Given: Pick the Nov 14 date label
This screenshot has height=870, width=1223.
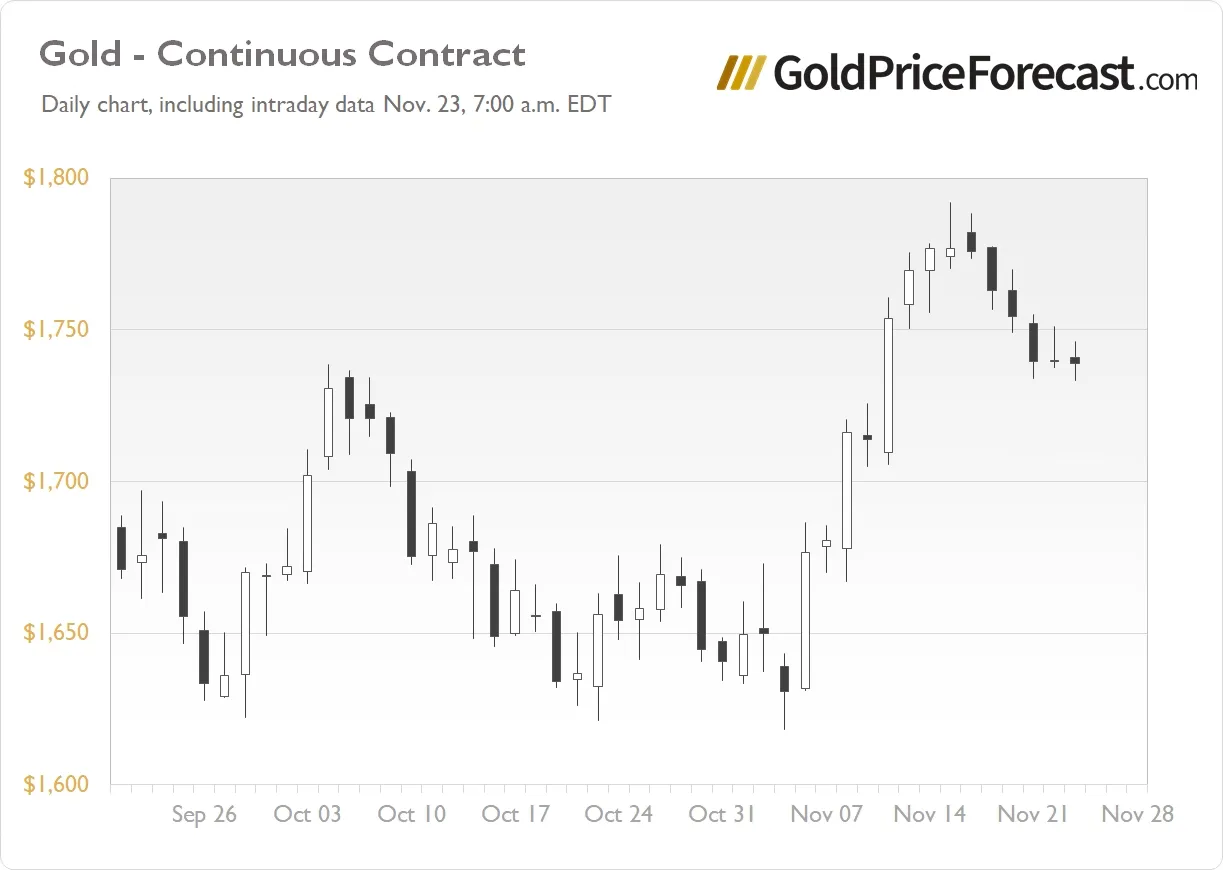Looking at the screenshot, I should click(x=930, y=814).
